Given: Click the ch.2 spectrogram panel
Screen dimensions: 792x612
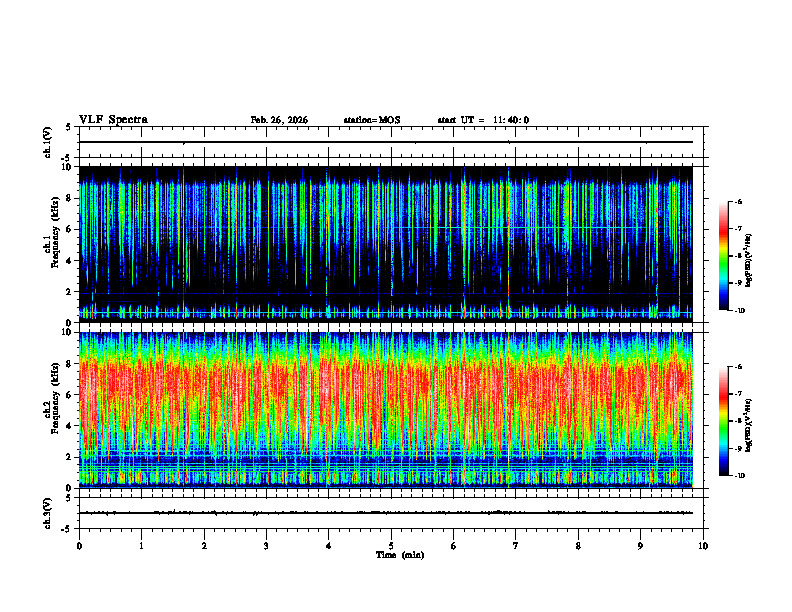Looking at the screenshot, I should point(385,410).
